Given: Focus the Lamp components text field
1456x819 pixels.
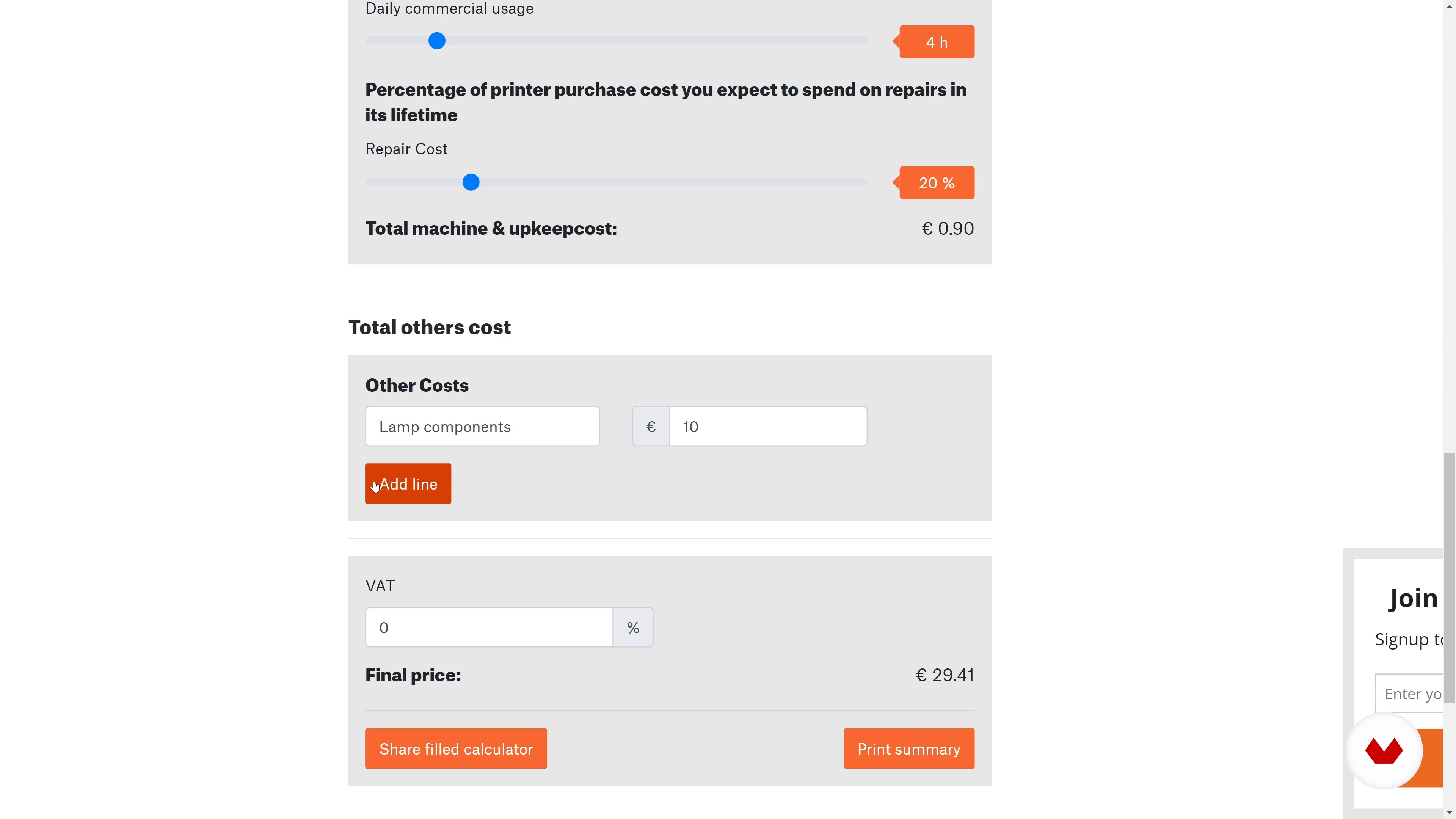Looking at the screenshot, I should 482,427.
